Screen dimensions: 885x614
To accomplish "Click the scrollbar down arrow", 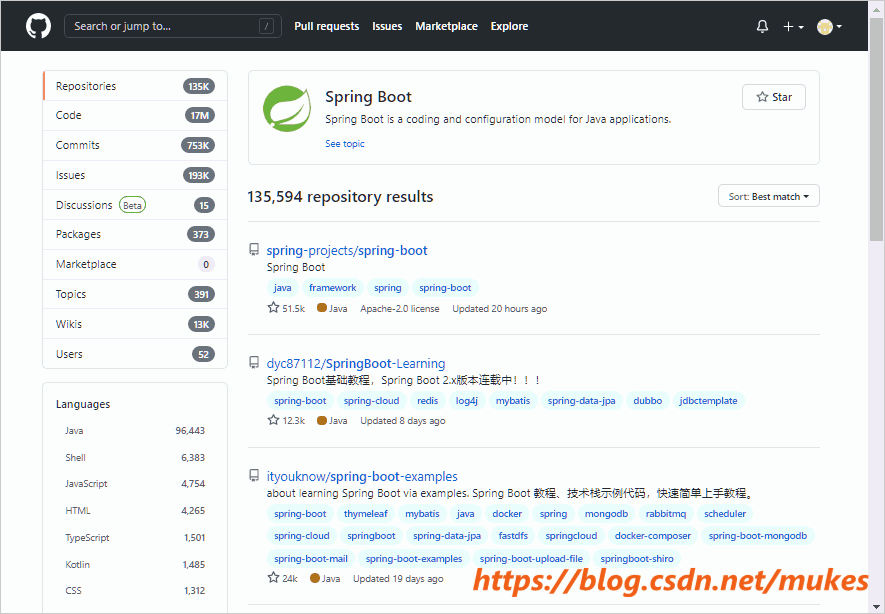I will point(877,607).
